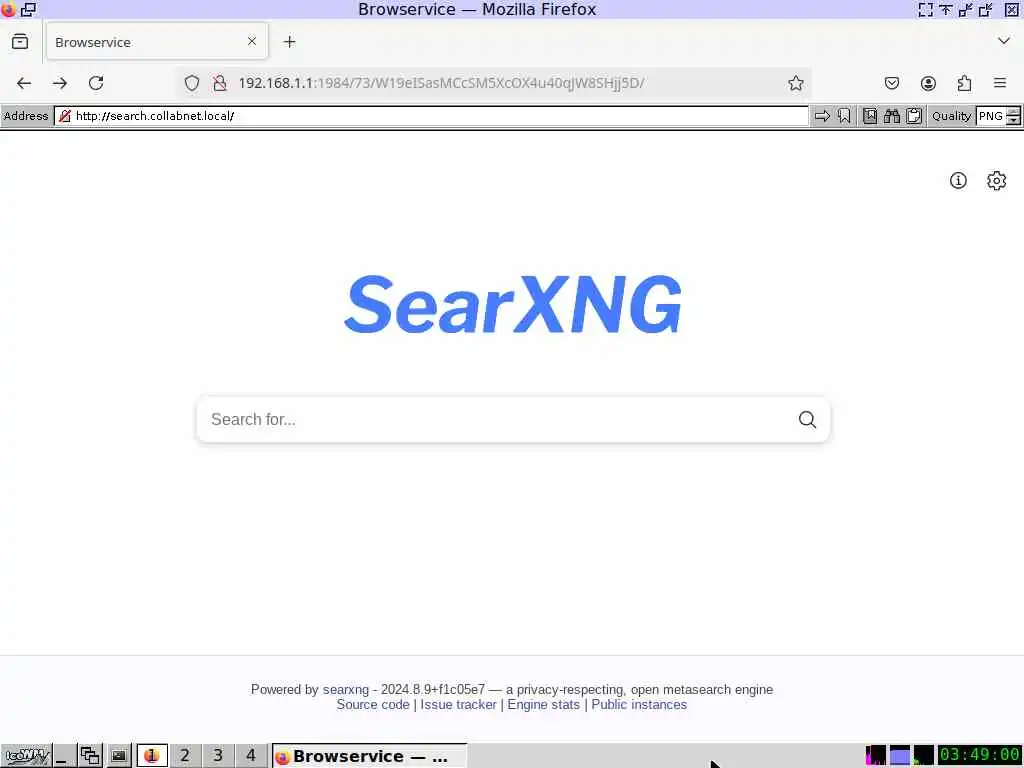Launch the terminal from the taskbar

[118, 756]
